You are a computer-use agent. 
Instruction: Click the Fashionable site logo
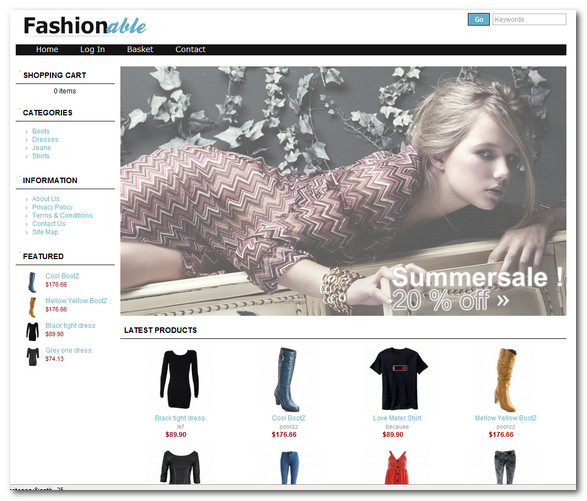85,26
